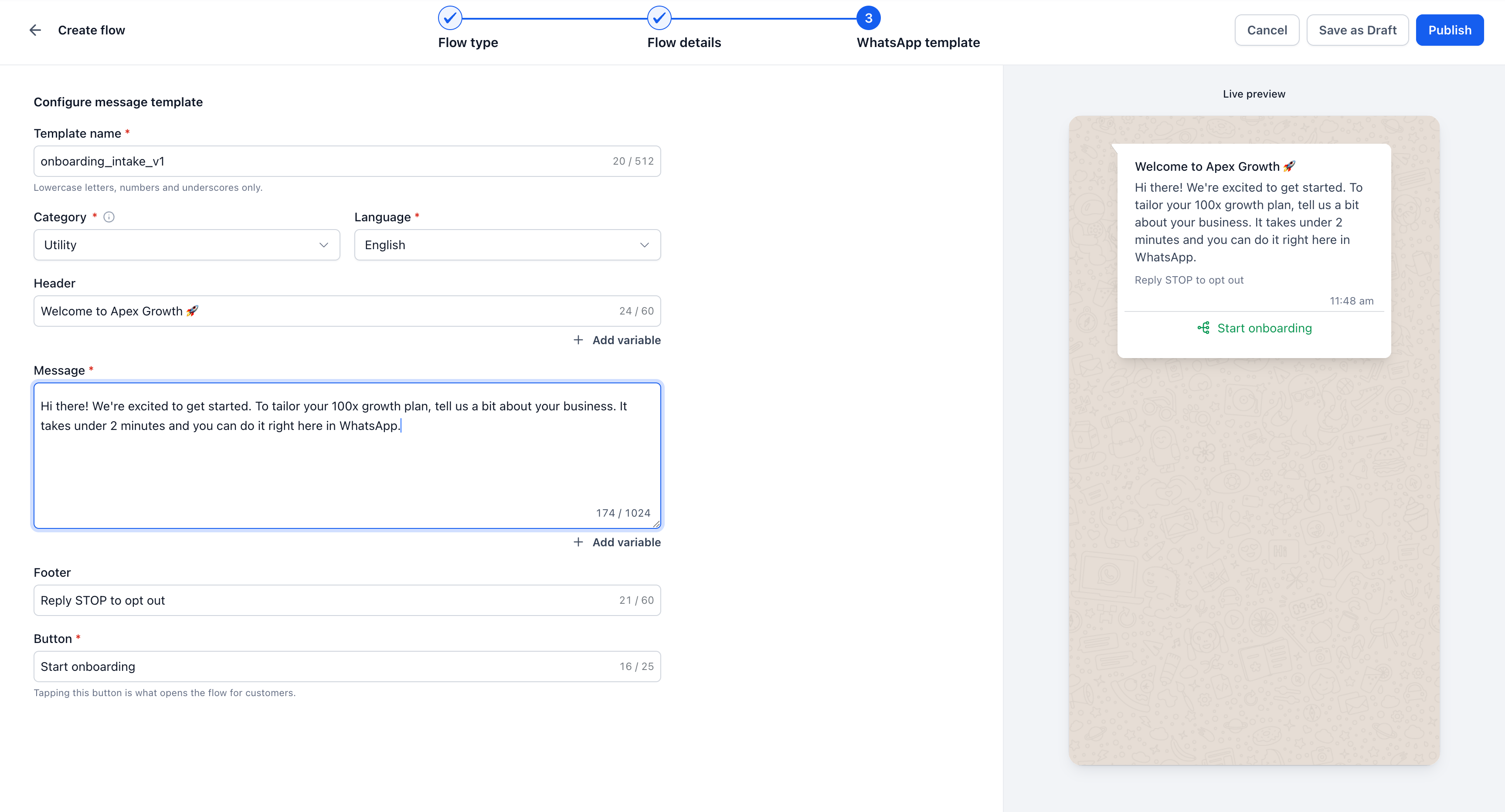Focus the Button text input field
This screenshot has width=1505, height=812.
[347, 666]
